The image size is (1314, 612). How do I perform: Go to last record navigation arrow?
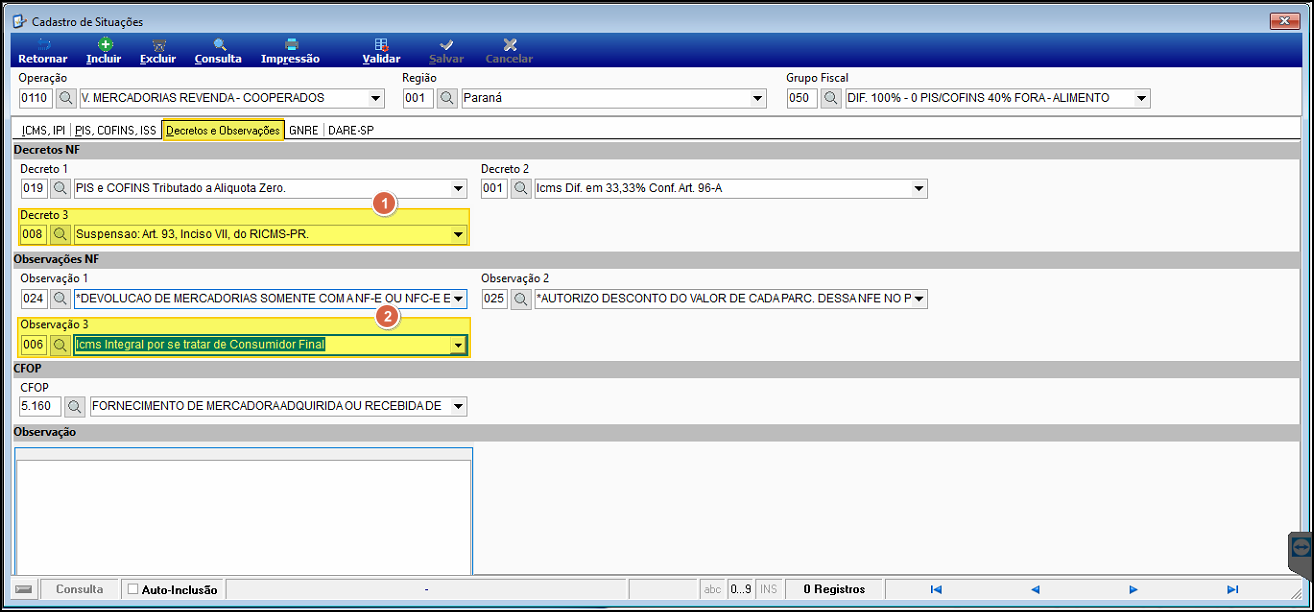(x=1232, y=589)
